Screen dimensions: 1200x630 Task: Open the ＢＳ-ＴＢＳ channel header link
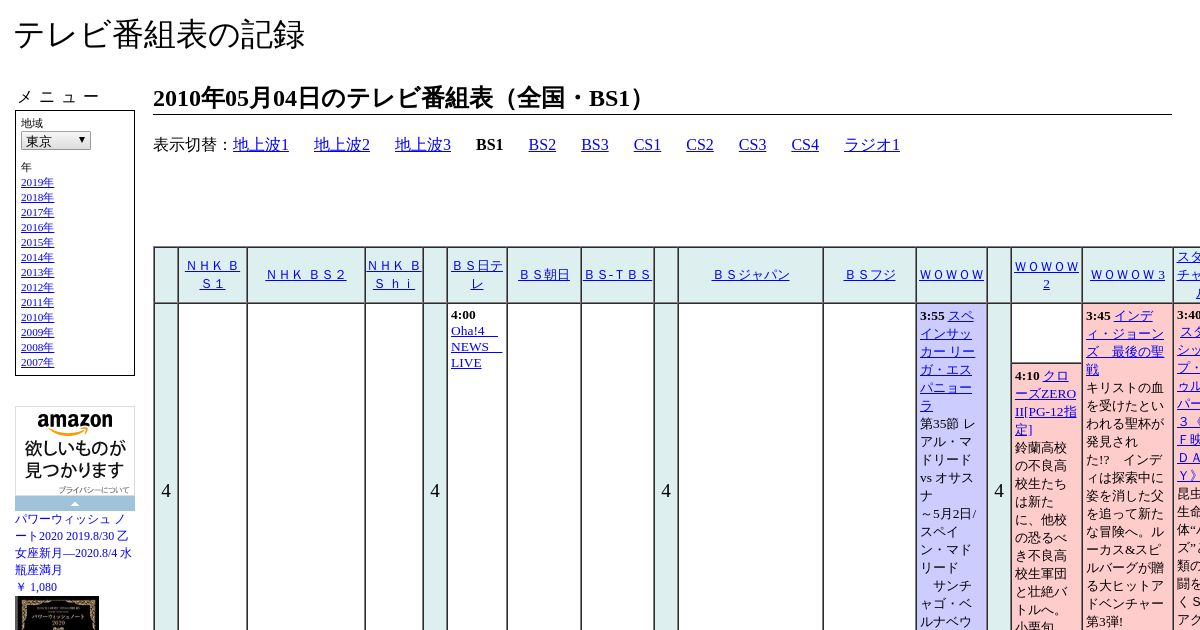coord(618,275)
